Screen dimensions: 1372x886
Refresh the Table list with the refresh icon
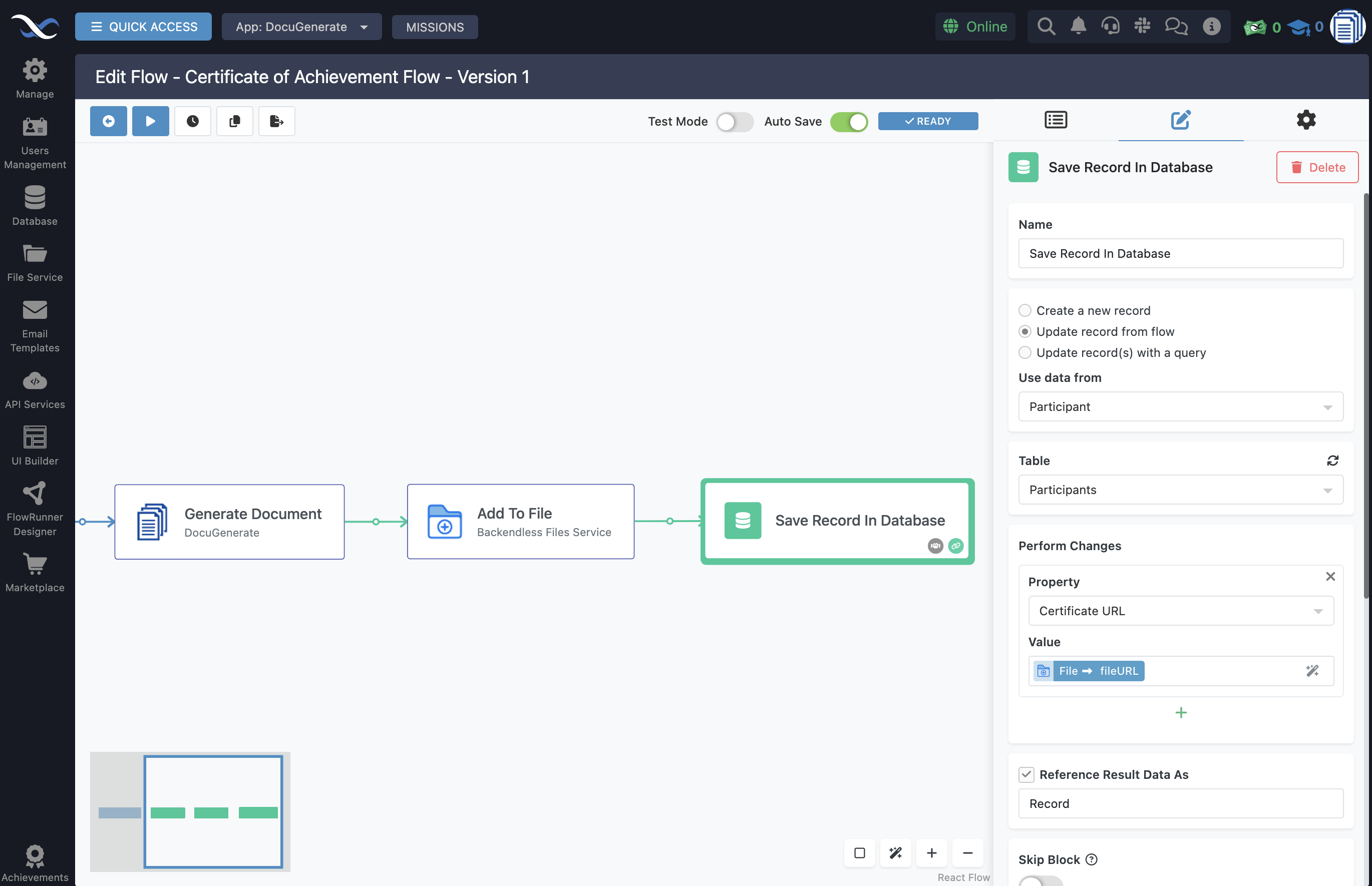click(x=1334, y=460)
